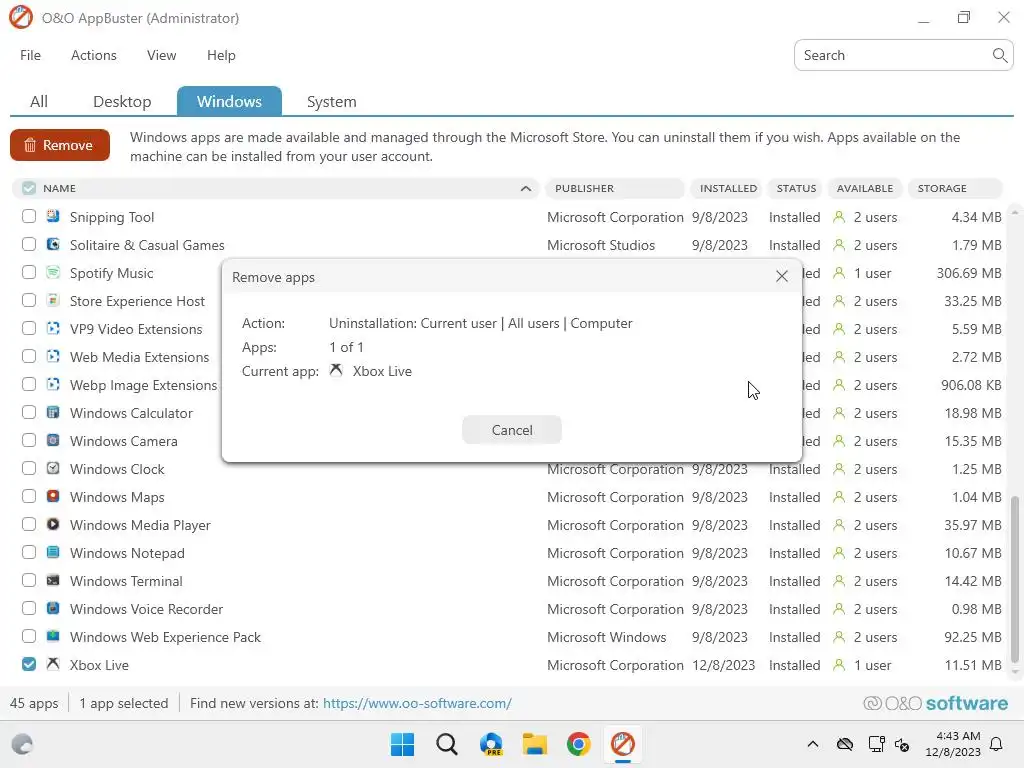The width and height of the screenshot is (1024, 768).
Task: Open the File menu
Action: pos(30,56)
